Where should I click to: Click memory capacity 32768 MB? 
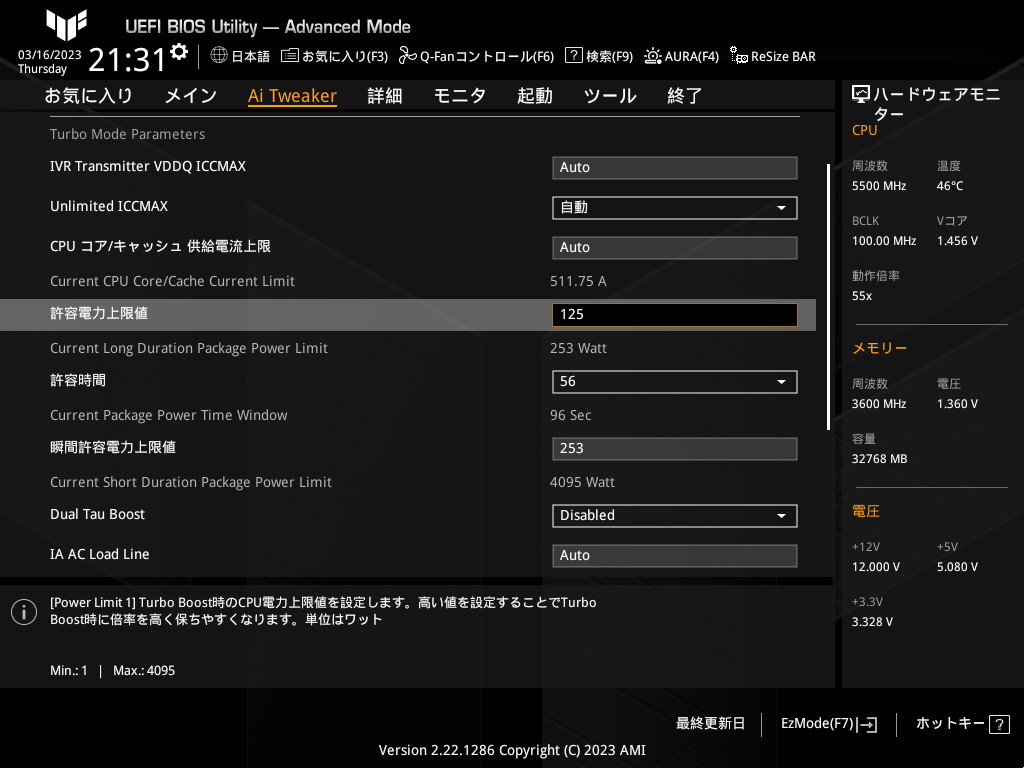tap(879, 459)
